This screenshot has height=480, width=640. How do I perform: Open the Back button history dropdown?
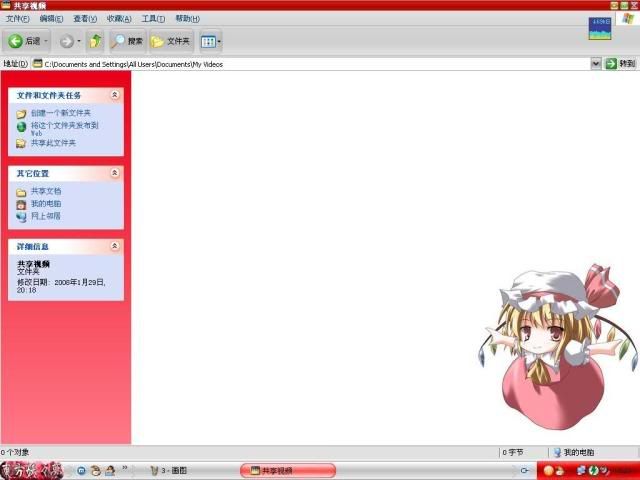pyautogui.click(x=46, y=41)
